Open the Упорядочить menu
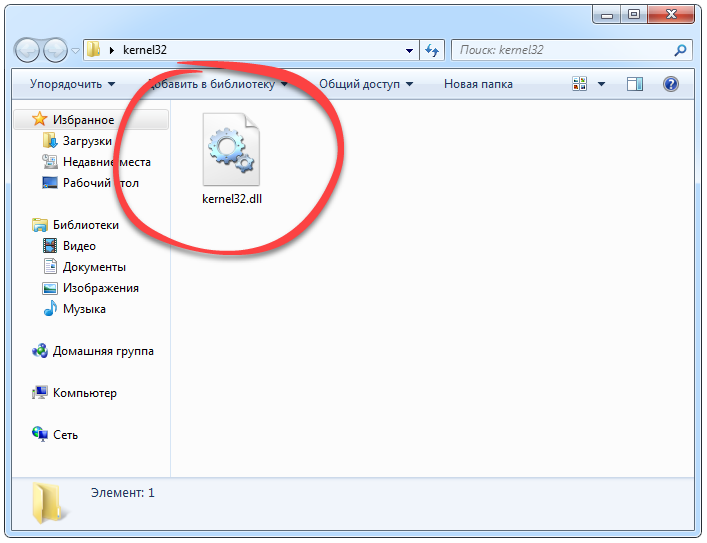 (x=73, y=84)
